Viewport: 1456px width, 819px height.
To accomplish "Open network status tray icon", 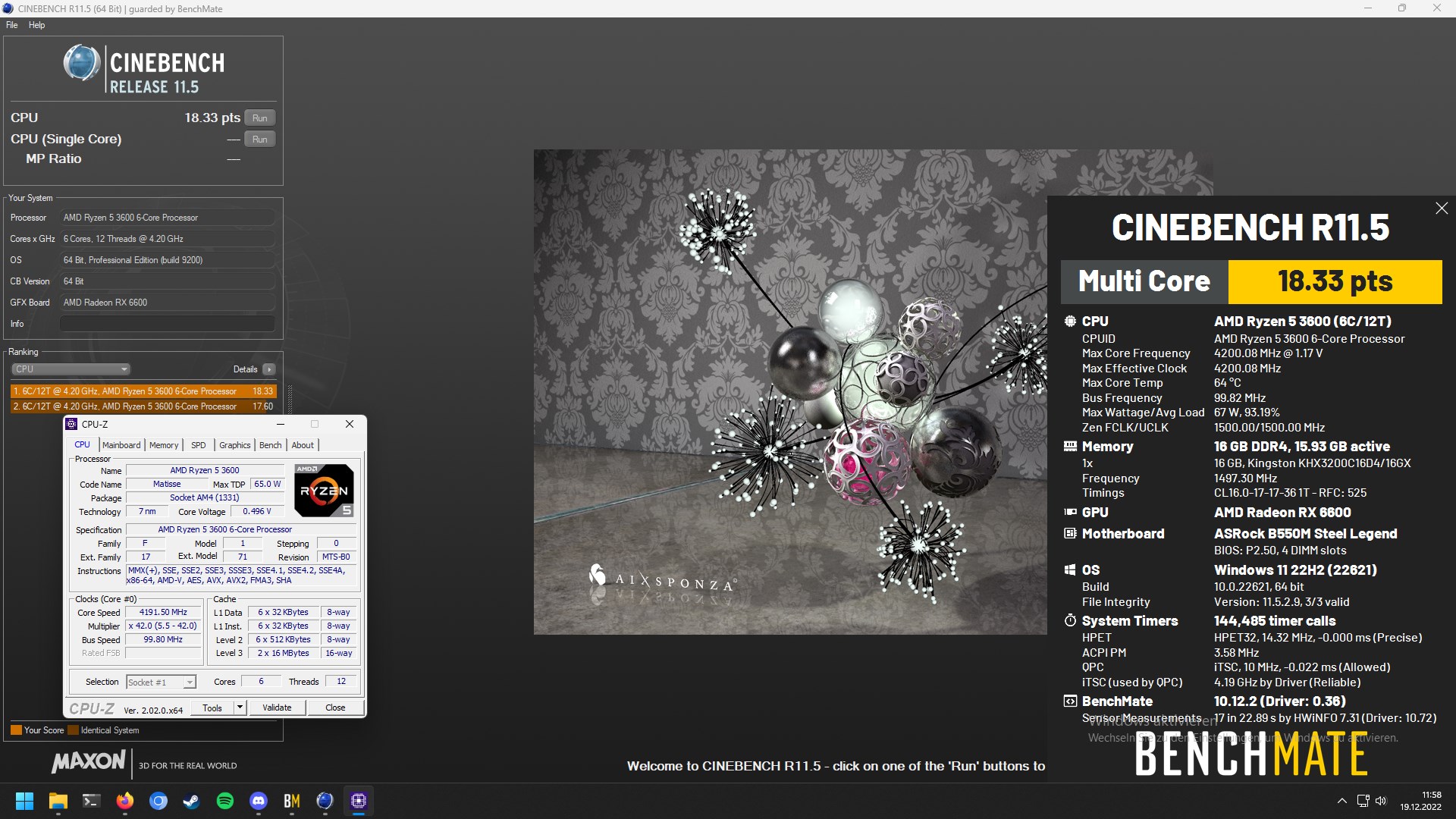I will [1363, 801].
